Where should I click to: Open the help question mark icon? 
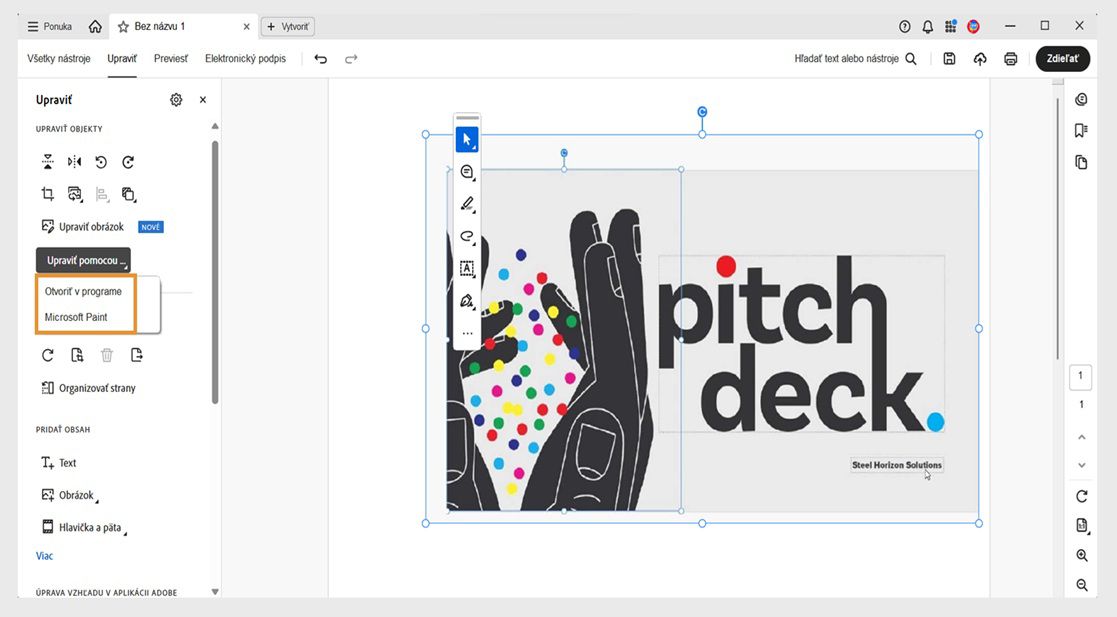pyautogui.click(x=905, y=26)
